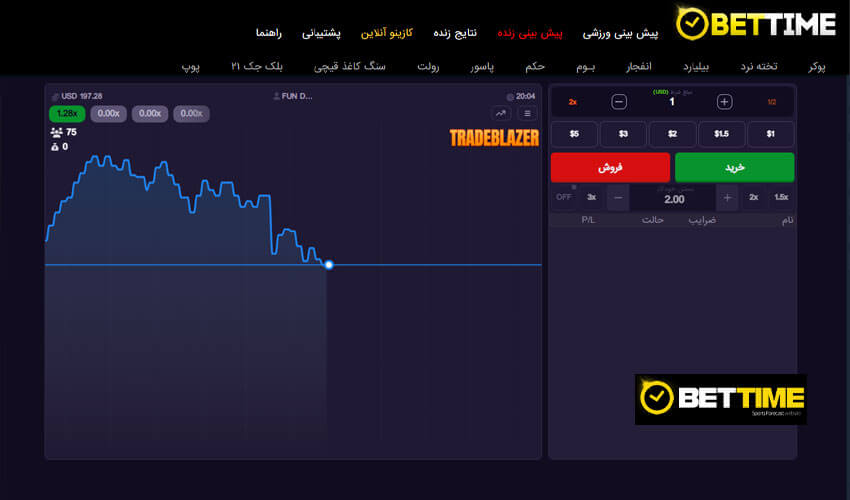Click the حالت status column header
This screenshot has width=850, height=500.
coord(653,220)
